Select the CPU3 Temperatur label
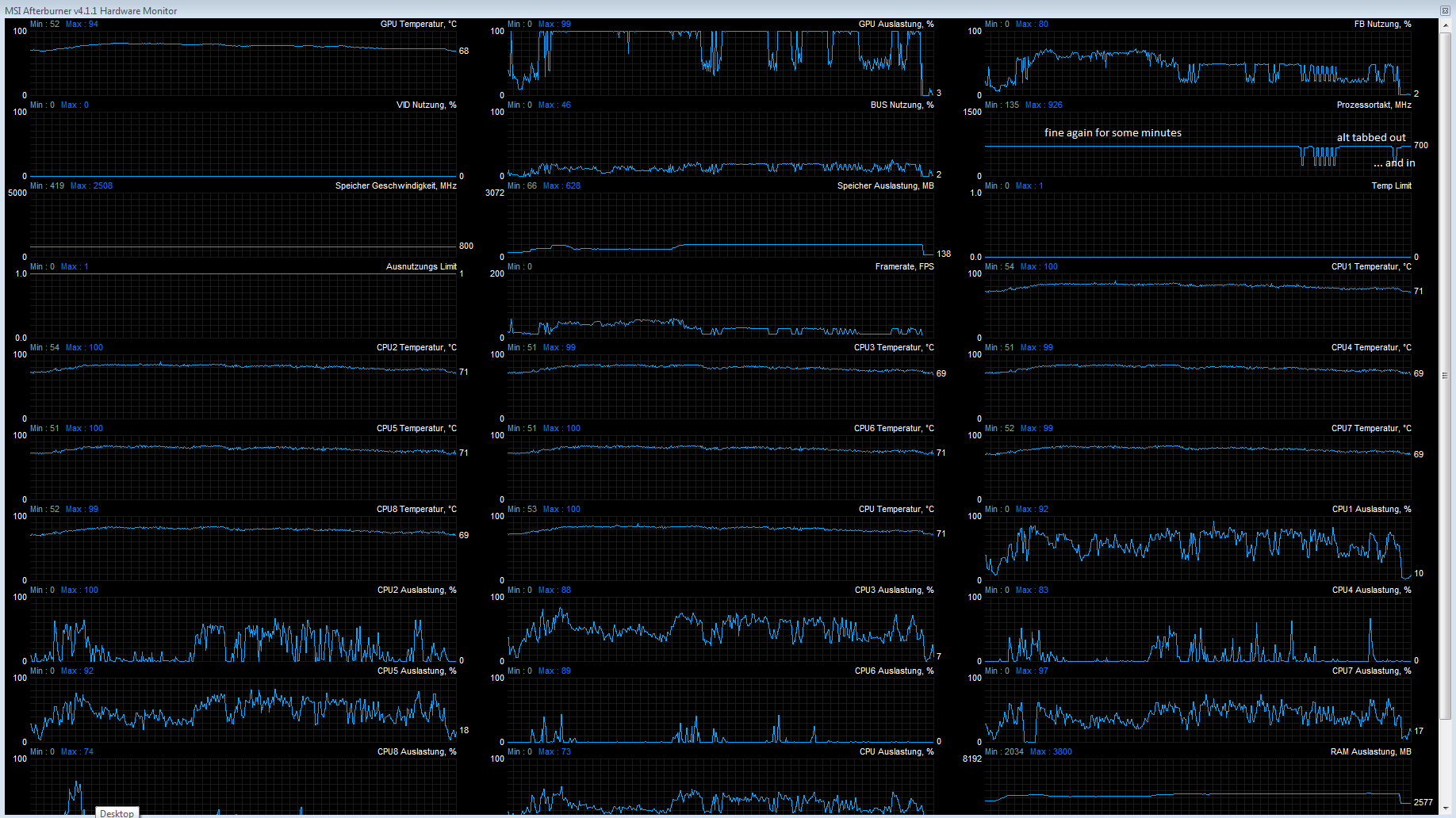1456x818 pixels. tap(894, 348)
